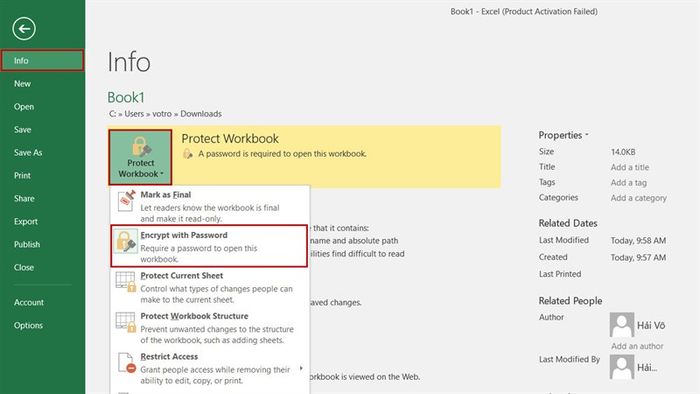Image resolution: width=700 pixels, height=394 pixels.
Task: Click the Mark as Final document icon
Action: coord(126,200)
